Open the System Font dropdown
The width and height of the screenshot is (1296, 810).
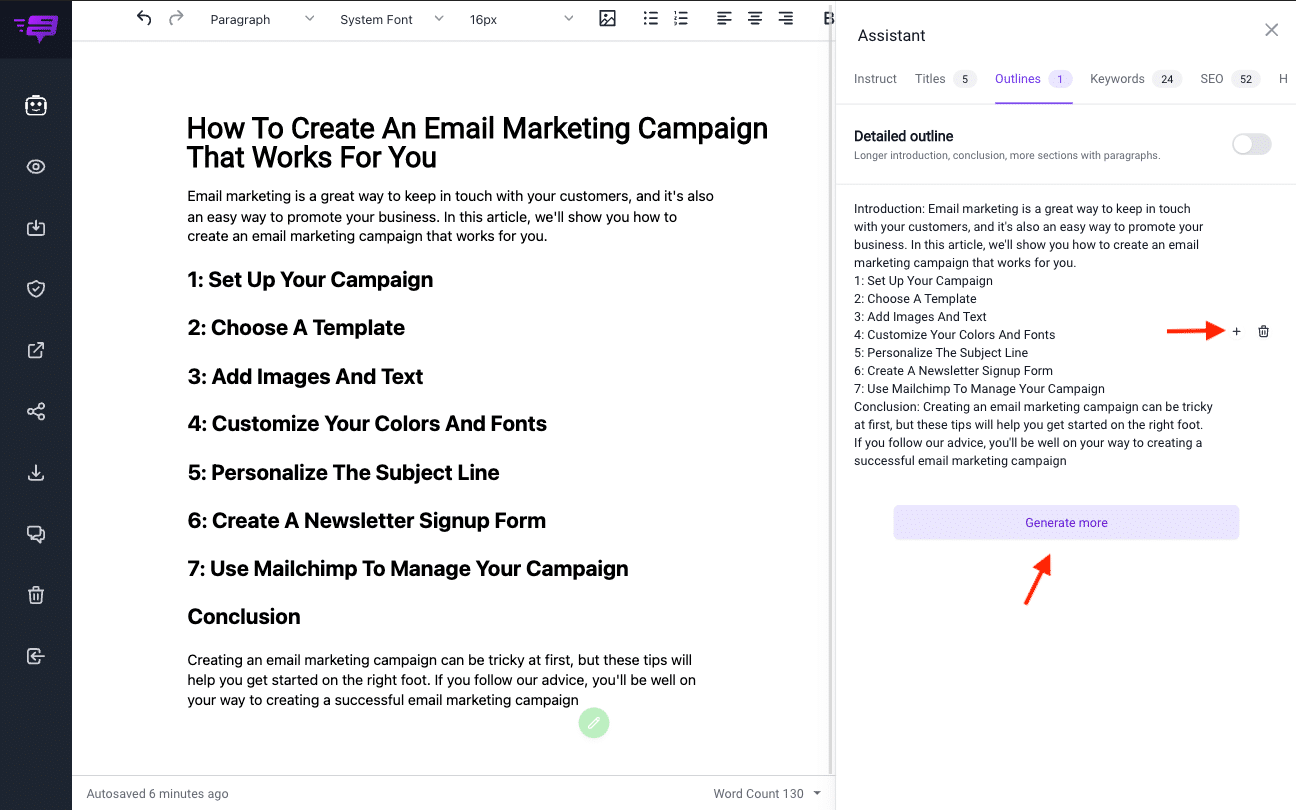point(390,18)
